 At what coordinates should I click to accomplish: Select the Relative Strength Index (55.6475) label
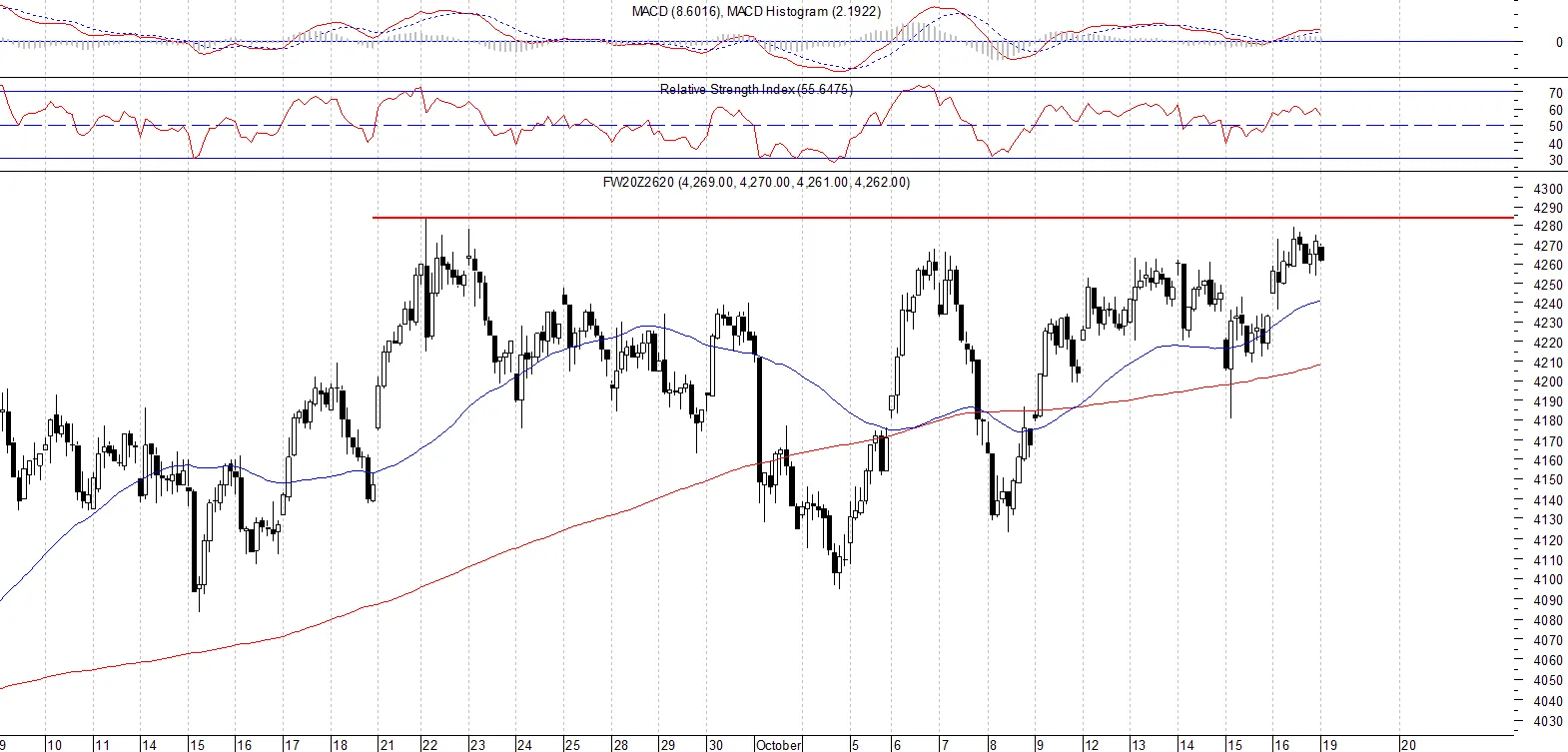[x=756, y=89]
